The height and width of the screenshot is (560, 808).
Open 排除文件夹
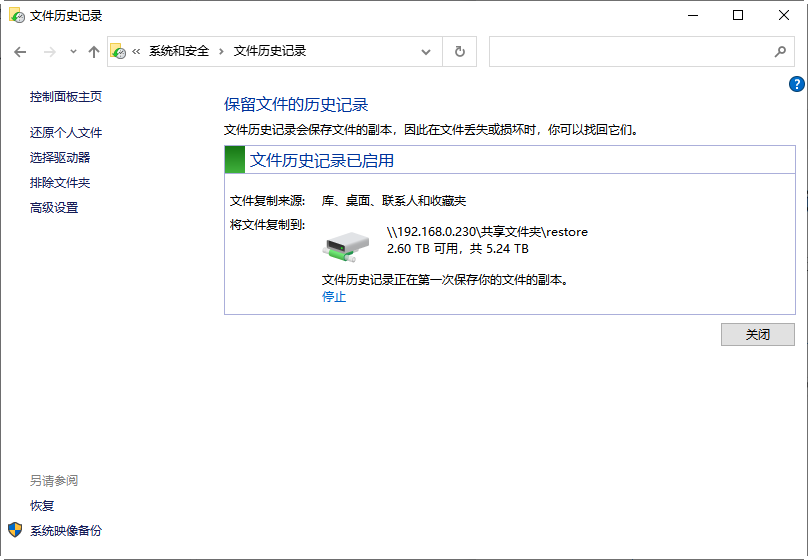click(60, 183)
